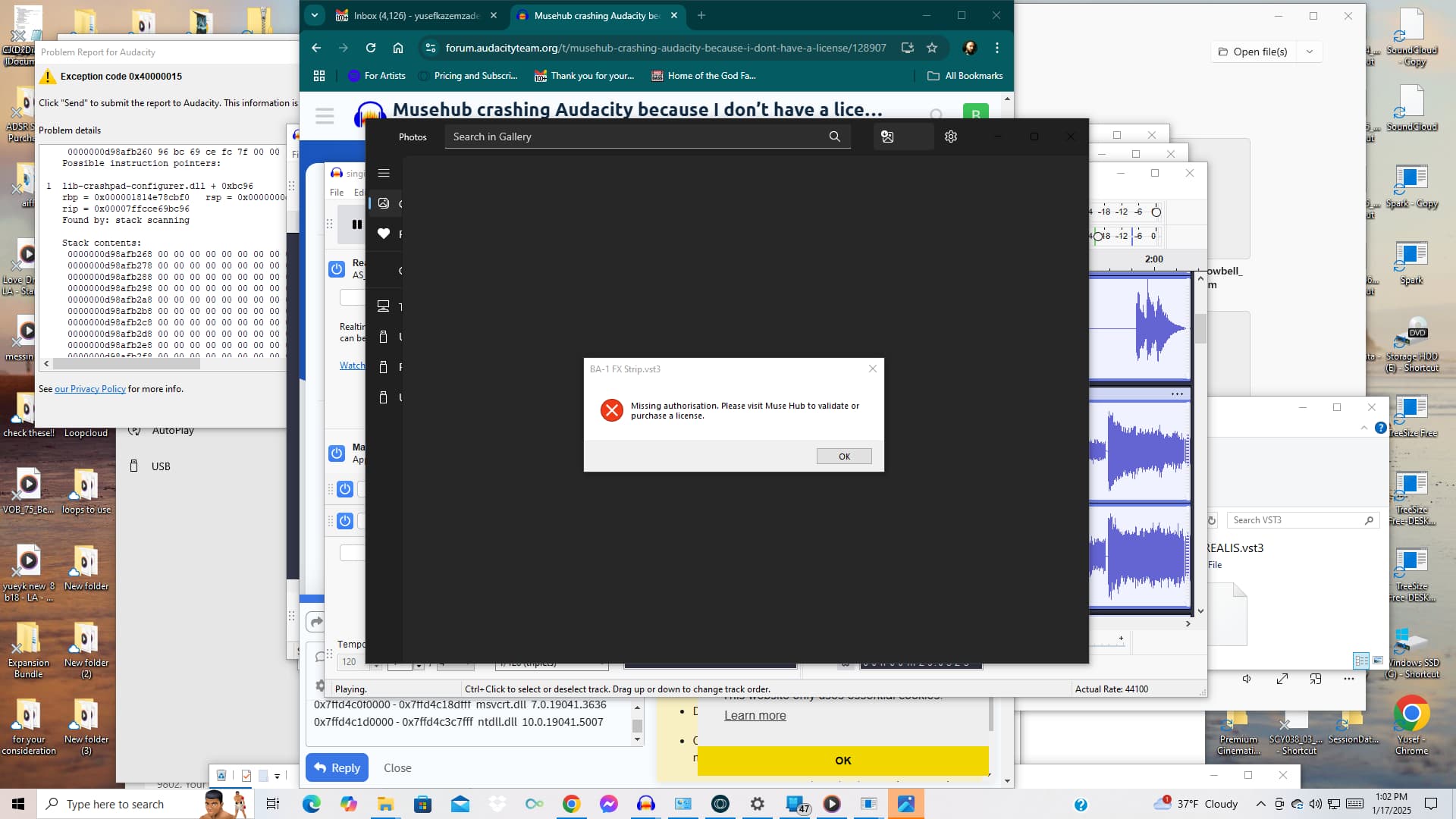Toggle Master effects power button
The image size is (1456, 819).
337,453
